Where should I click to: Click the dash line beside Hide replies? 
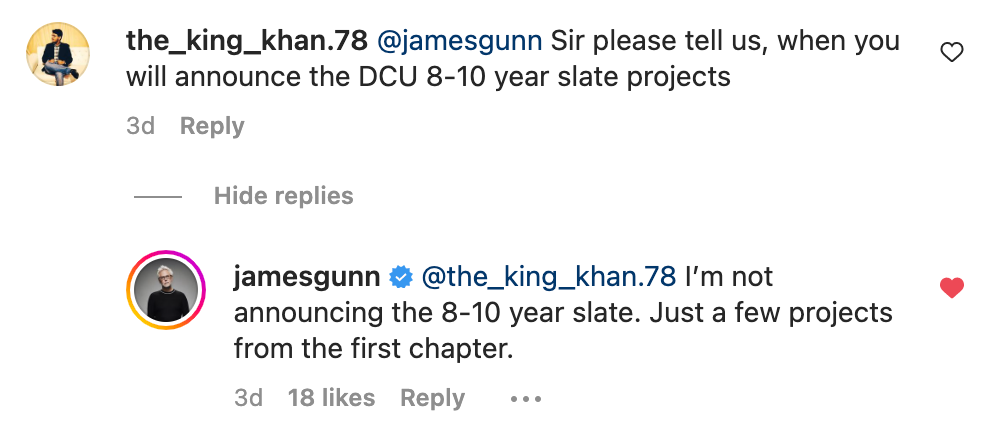coord(158,197)
